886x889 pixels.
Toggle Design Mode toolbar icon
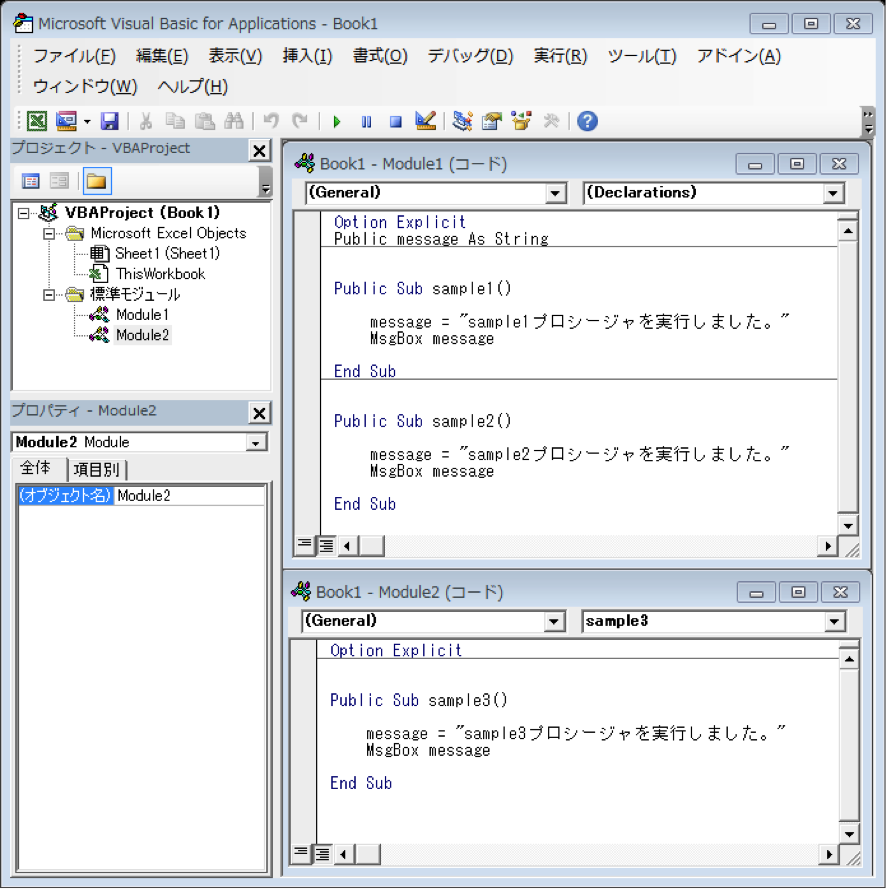(x=425, y=121)
